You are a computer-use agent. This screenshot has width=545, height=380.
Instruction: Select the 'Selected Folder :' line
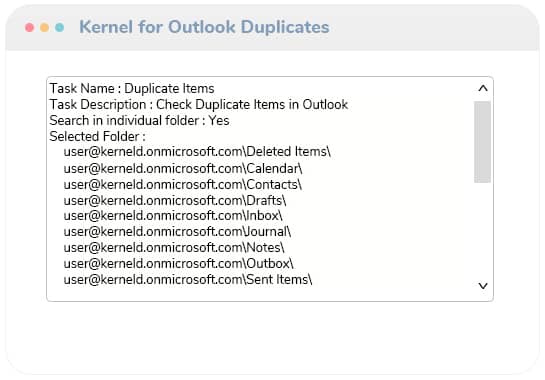(x=97, y=137)
